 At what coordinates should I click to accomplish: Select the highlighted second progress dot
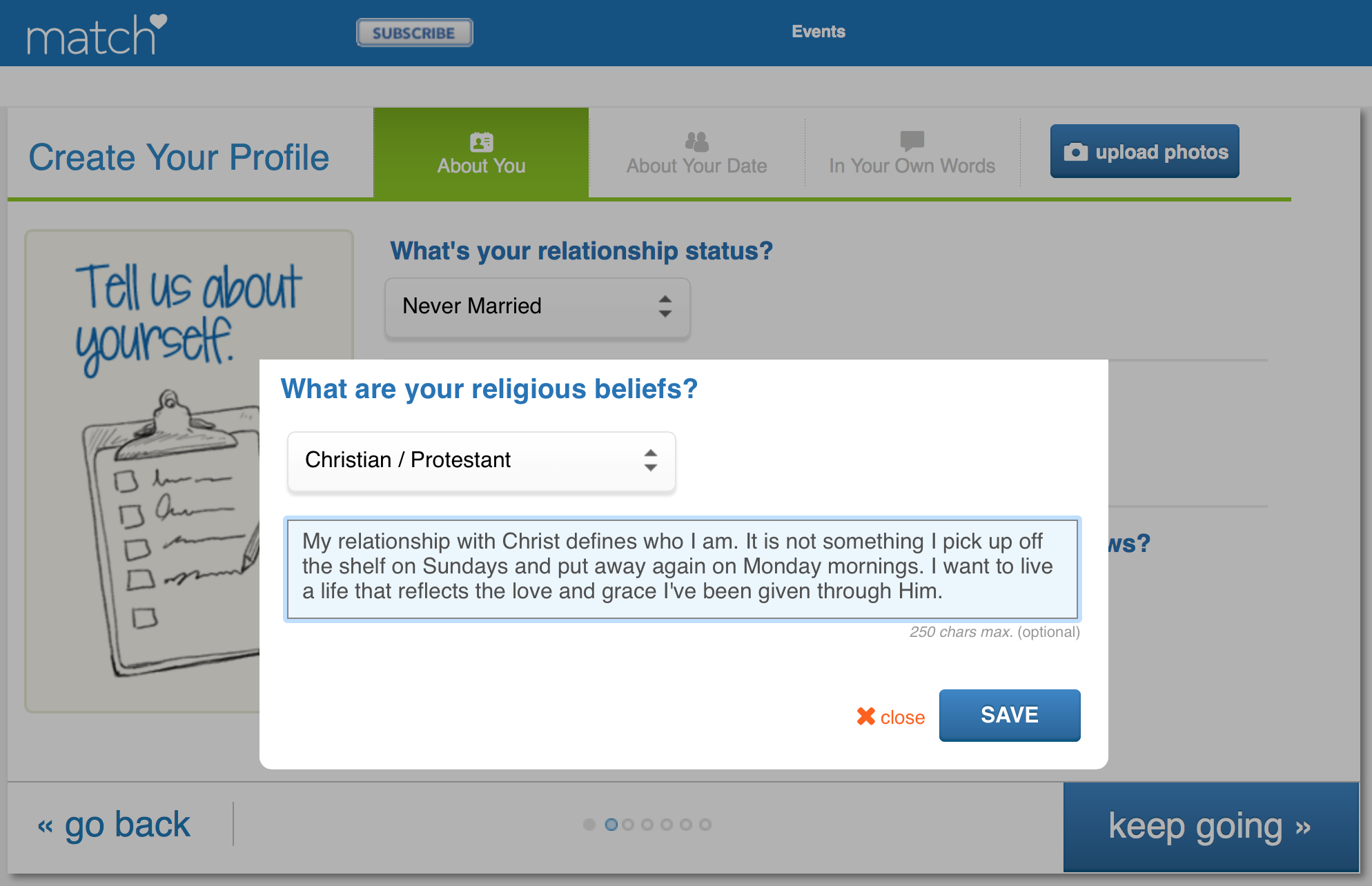pyautogui.click(x=611, y=825)
